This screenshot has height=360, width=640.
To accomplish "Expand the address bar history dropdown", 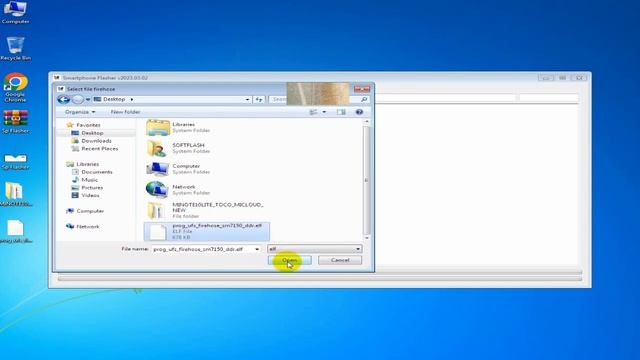I will 247,100.
